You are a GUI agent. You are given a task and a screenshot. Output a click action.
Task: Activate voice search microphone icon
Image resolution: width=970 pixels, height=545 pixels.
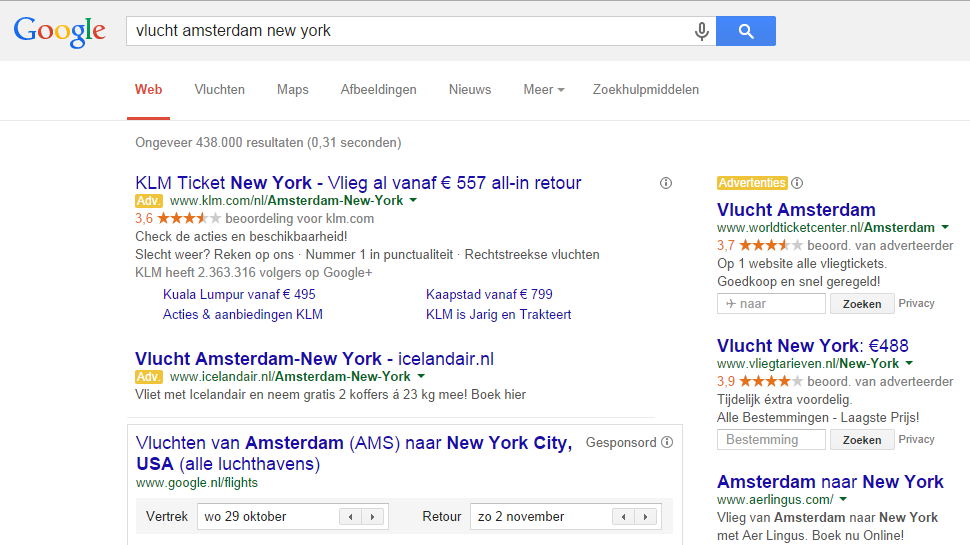tap(702, 31)
